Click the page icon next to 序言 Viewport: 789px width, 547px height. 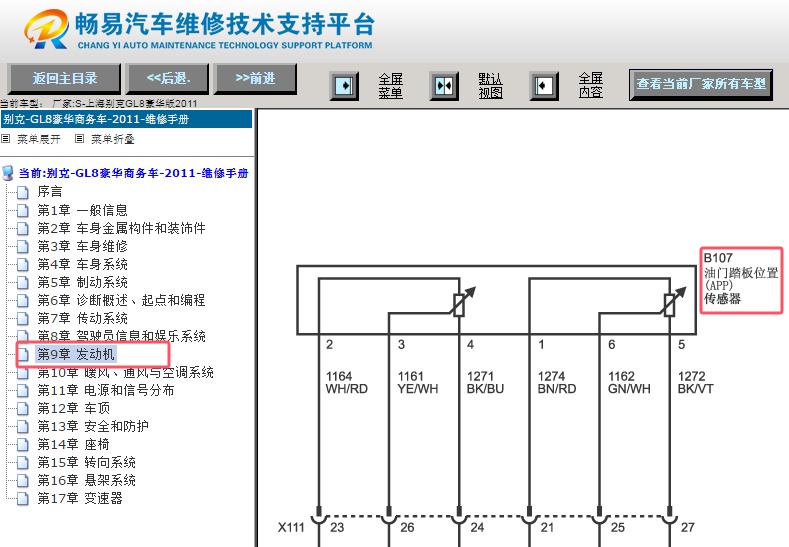coord(23,192)
